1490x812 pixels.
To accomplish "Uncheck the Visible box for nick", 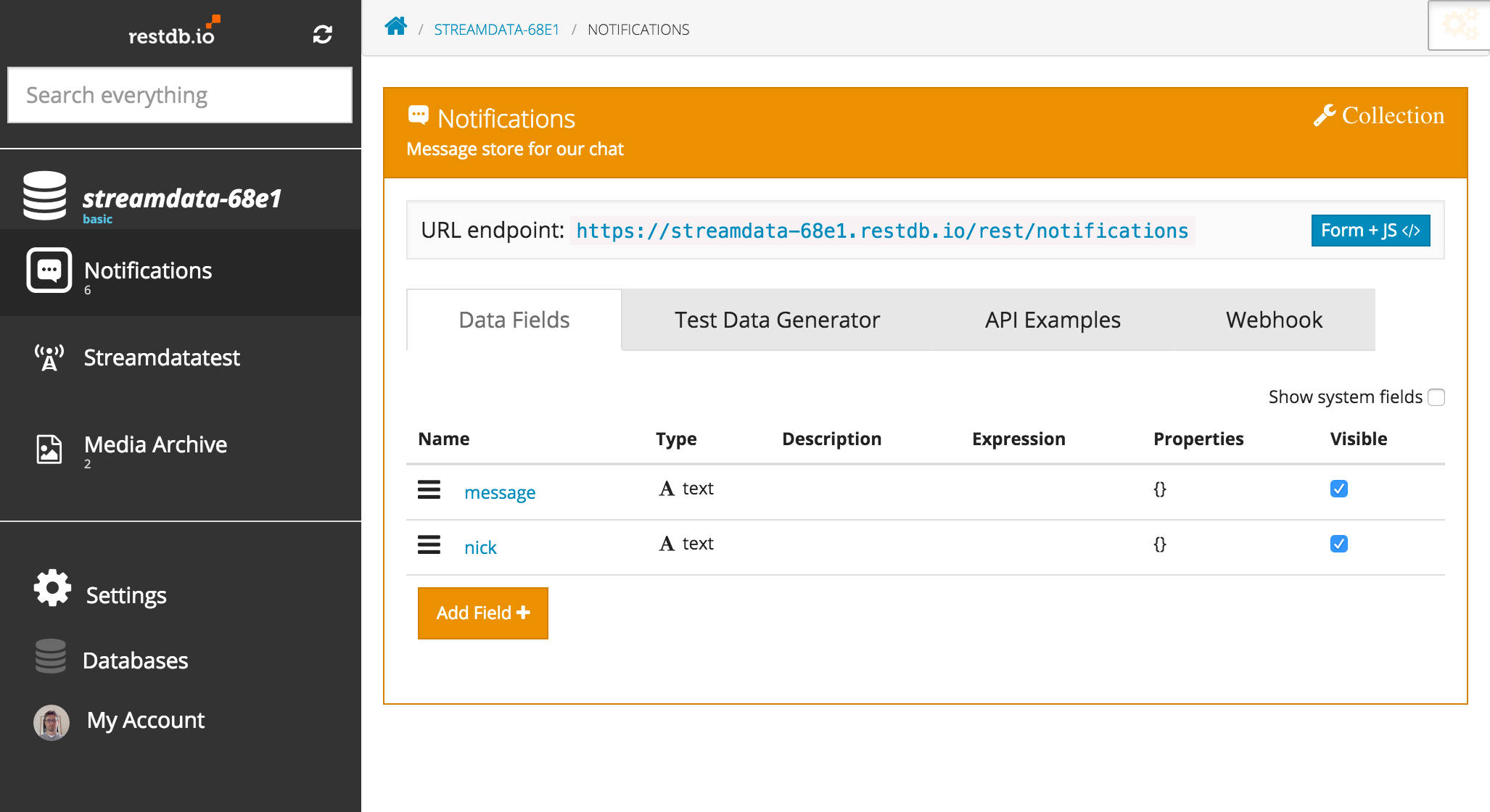I will [1338, 544].
